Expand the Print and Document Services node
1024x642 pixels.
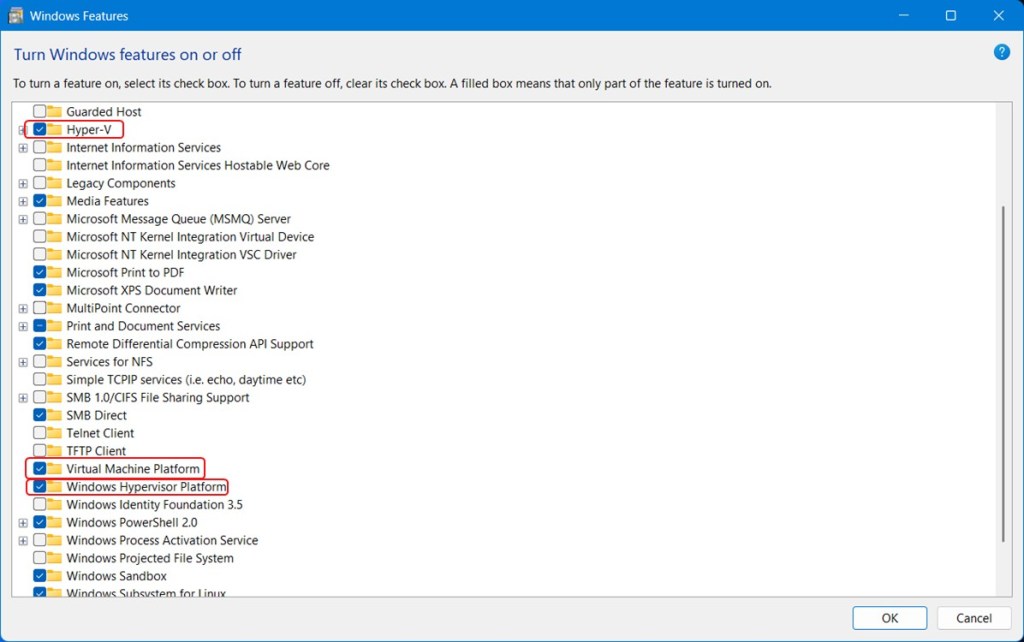[x=23, y=326]
